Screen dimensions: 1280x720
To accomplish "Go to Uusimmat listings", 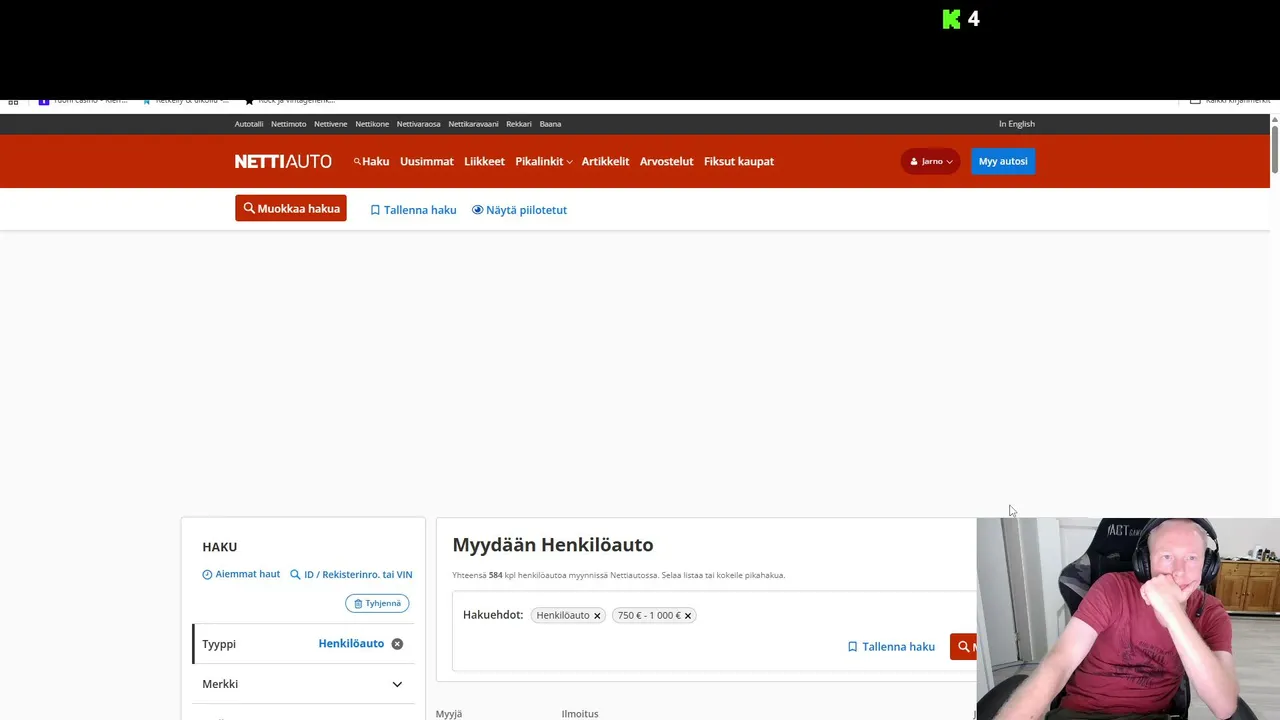I will [427, 161].
